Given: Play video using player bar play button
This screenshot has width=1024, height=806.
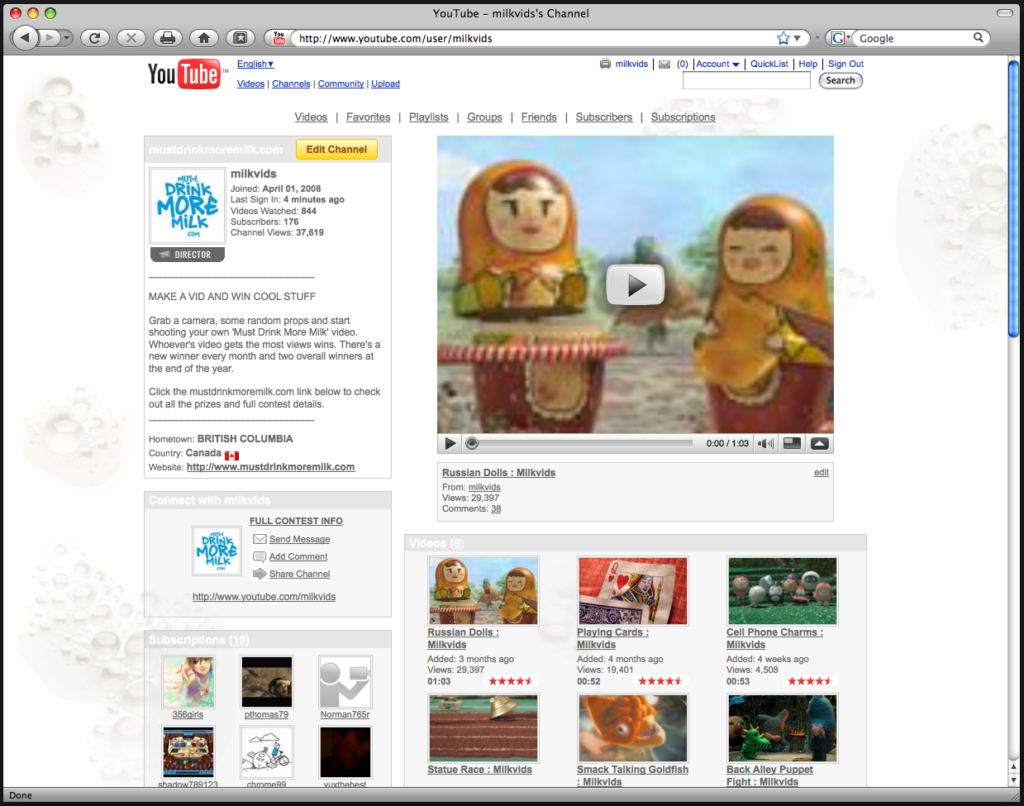Looking at the screenshot, I should (x=450, y=443).
